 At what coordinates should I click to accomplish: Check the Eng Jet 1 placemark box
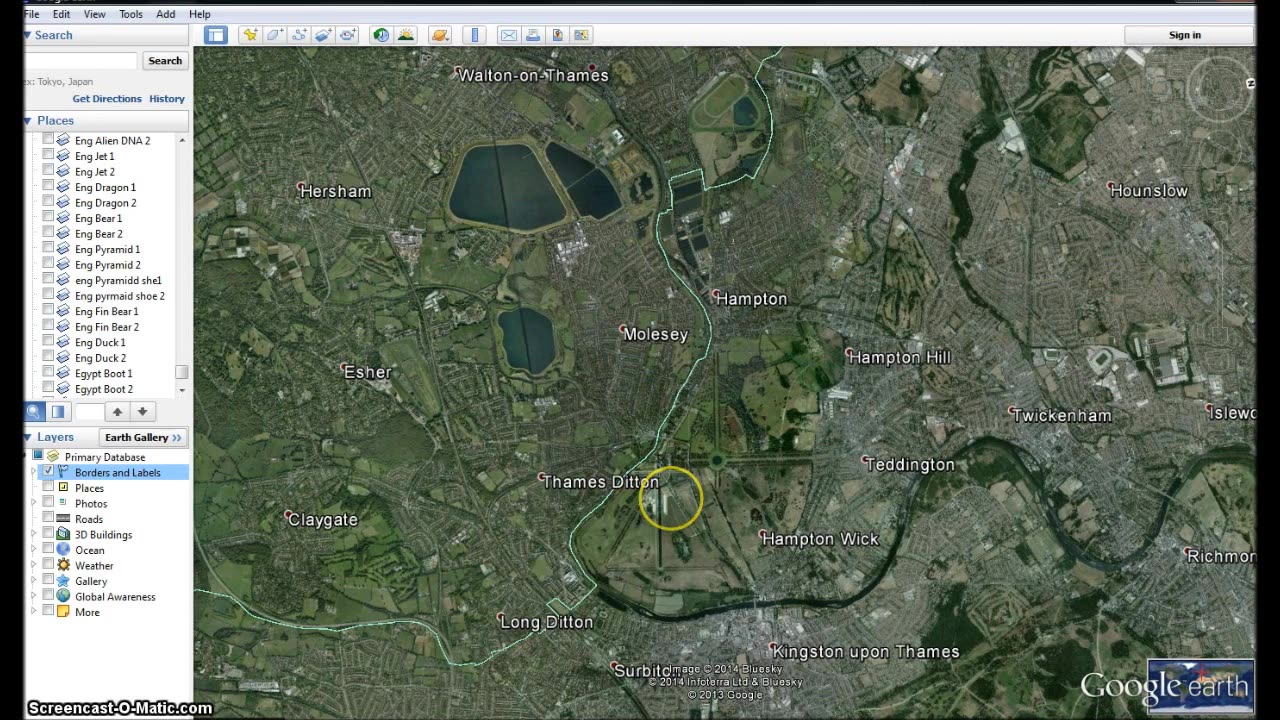tap(48, 155)
